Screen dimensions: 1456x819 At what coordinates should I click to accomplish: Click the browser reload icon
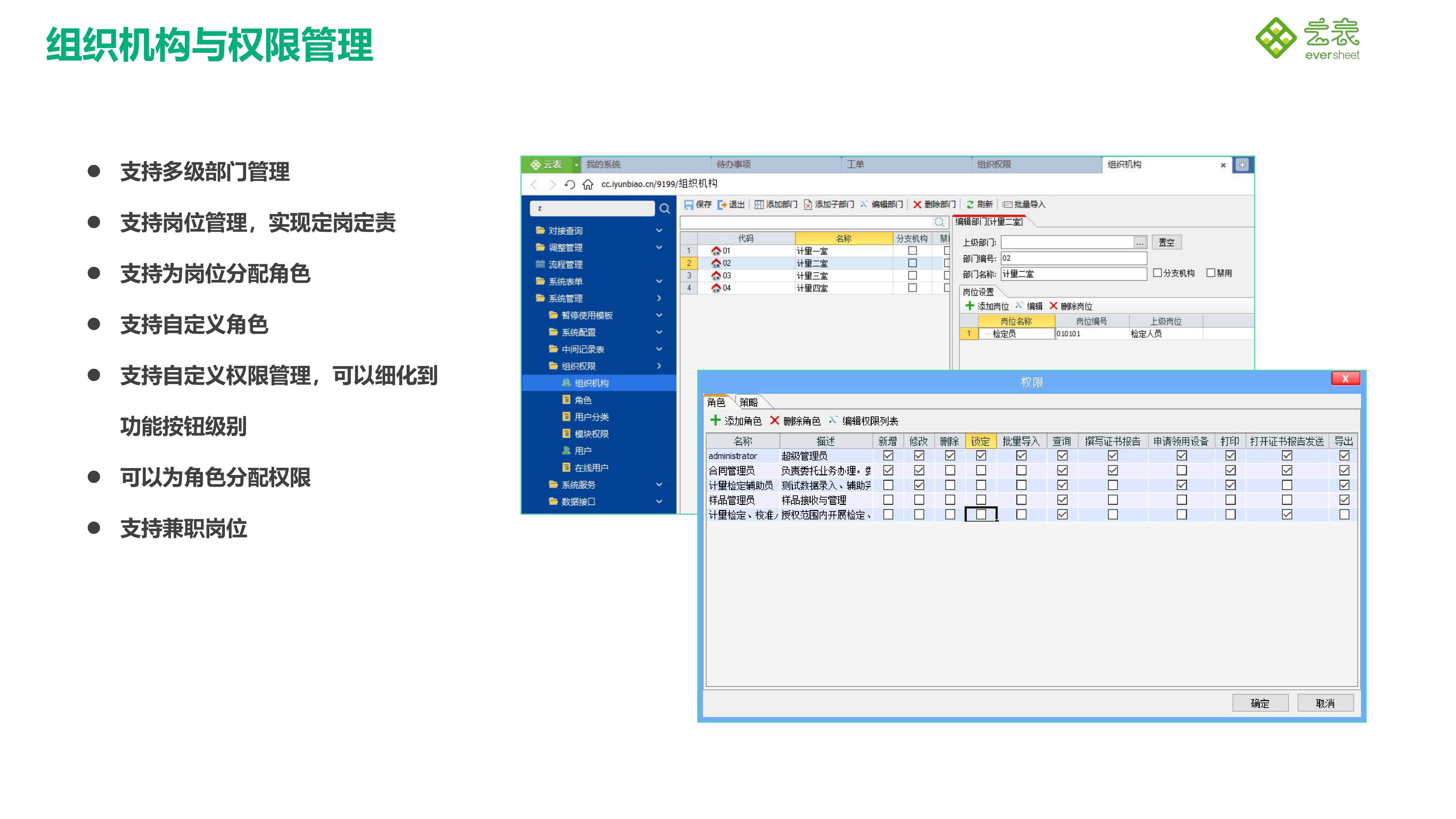point(570,184)
